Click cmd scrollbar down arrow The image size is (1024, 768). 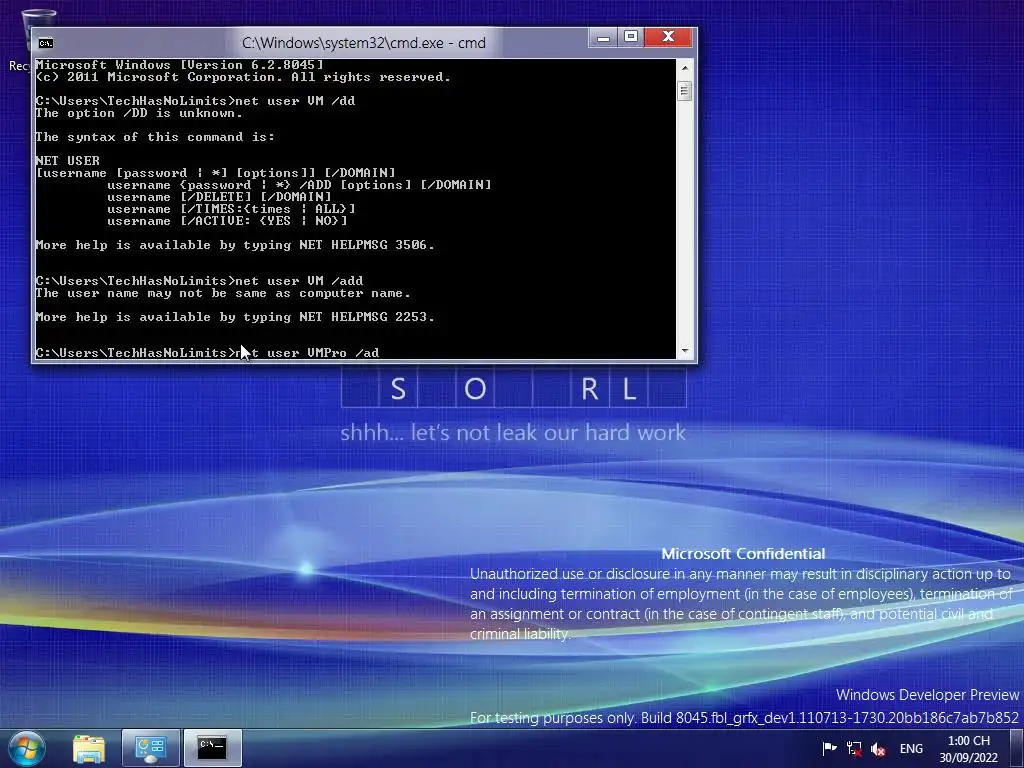684,351
